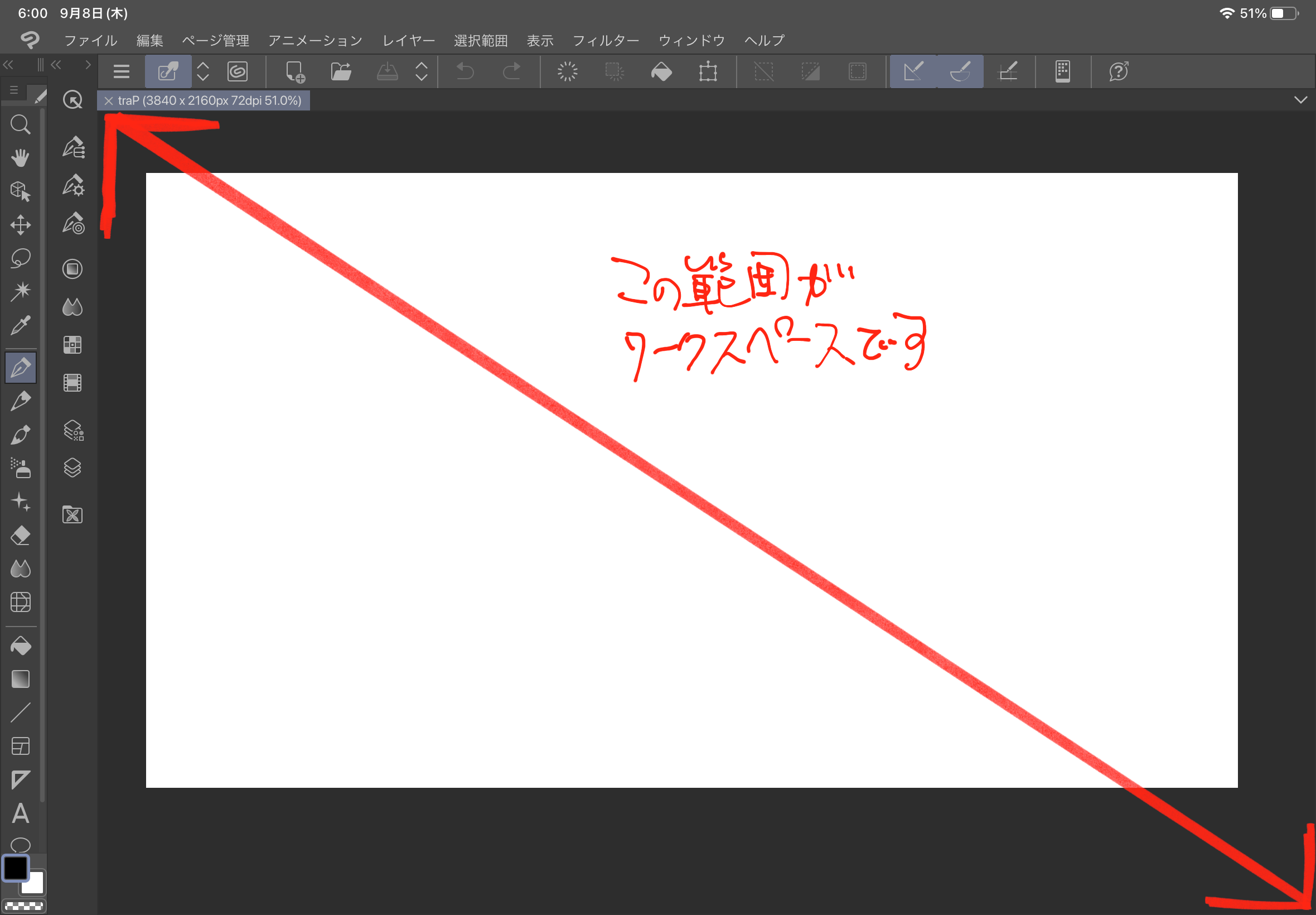This screenshot has width=1316, height=915.
Task: Select the Lasso selection tool
Action: pos(21,258)
